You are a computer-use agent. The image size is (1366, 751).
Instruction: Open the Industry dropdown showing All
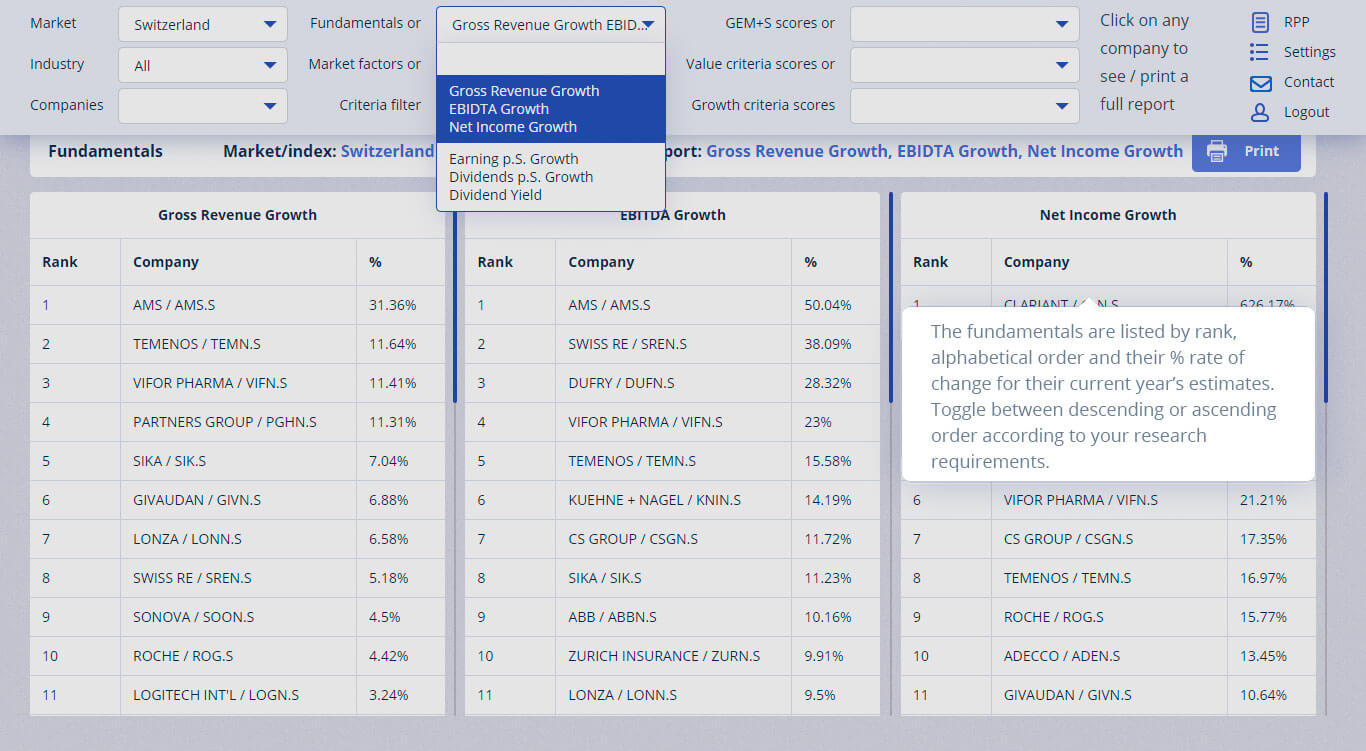pos(203,65)
